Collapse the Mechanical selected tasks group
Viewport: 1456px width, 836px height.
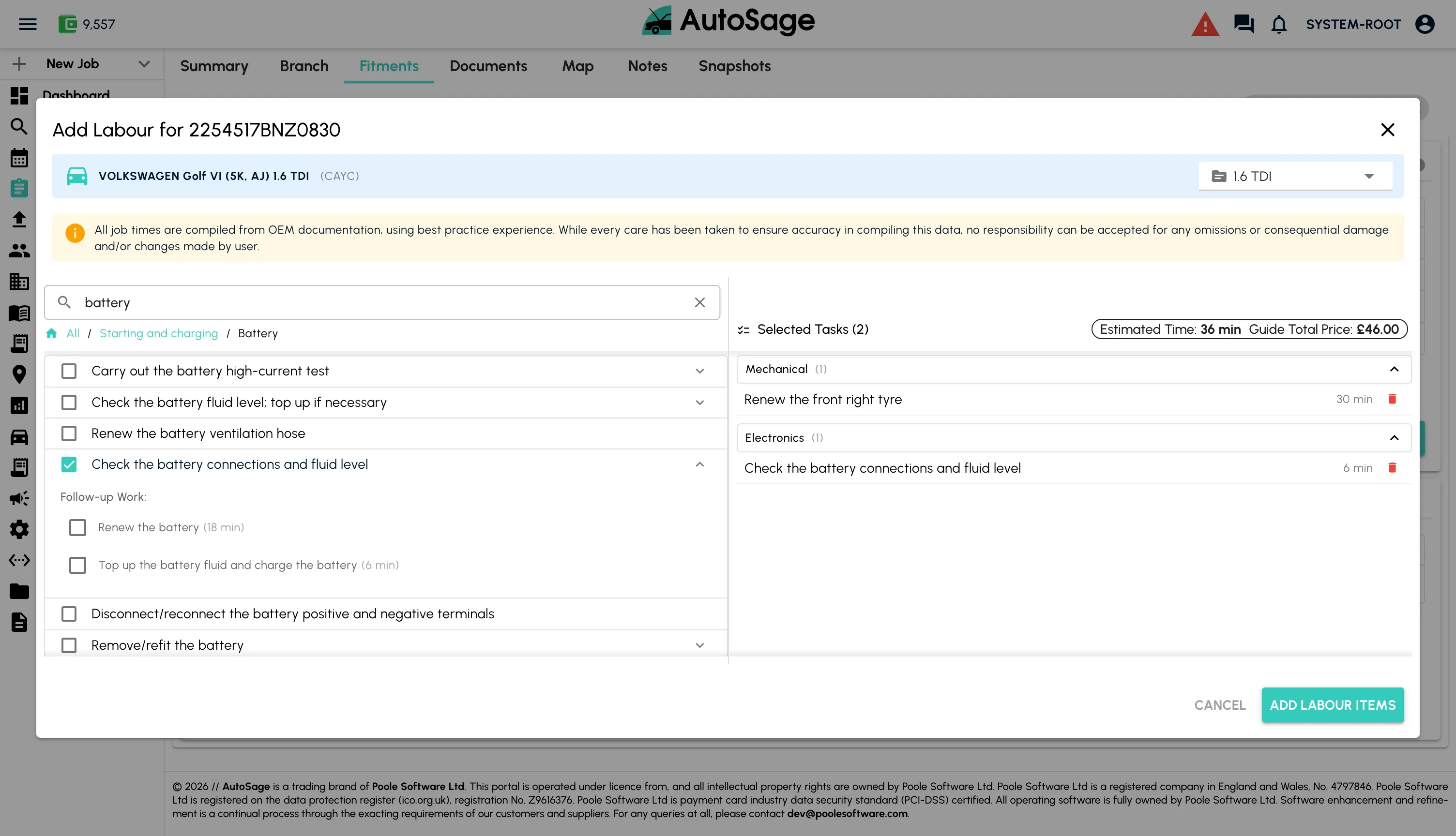click(x=1394, y=369)
